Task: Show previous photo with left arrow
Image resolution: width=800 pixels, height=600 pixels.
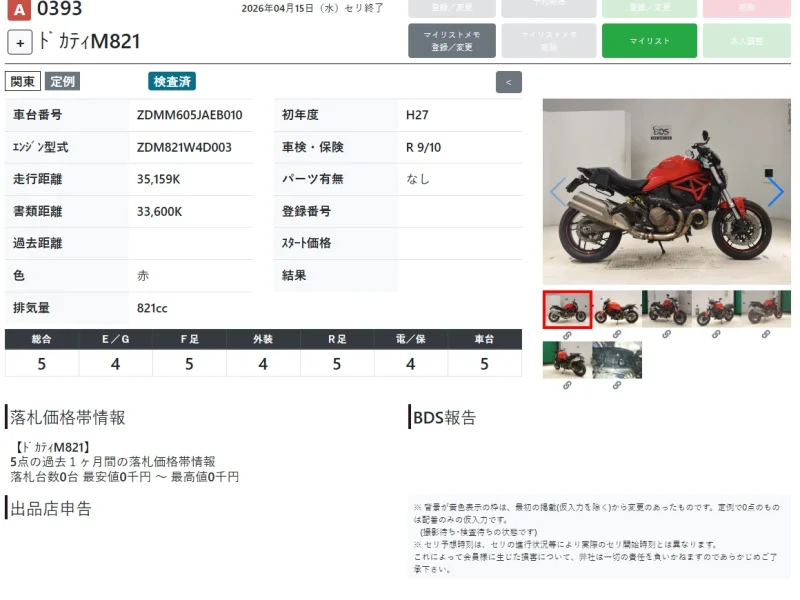Action: (558, 192)
